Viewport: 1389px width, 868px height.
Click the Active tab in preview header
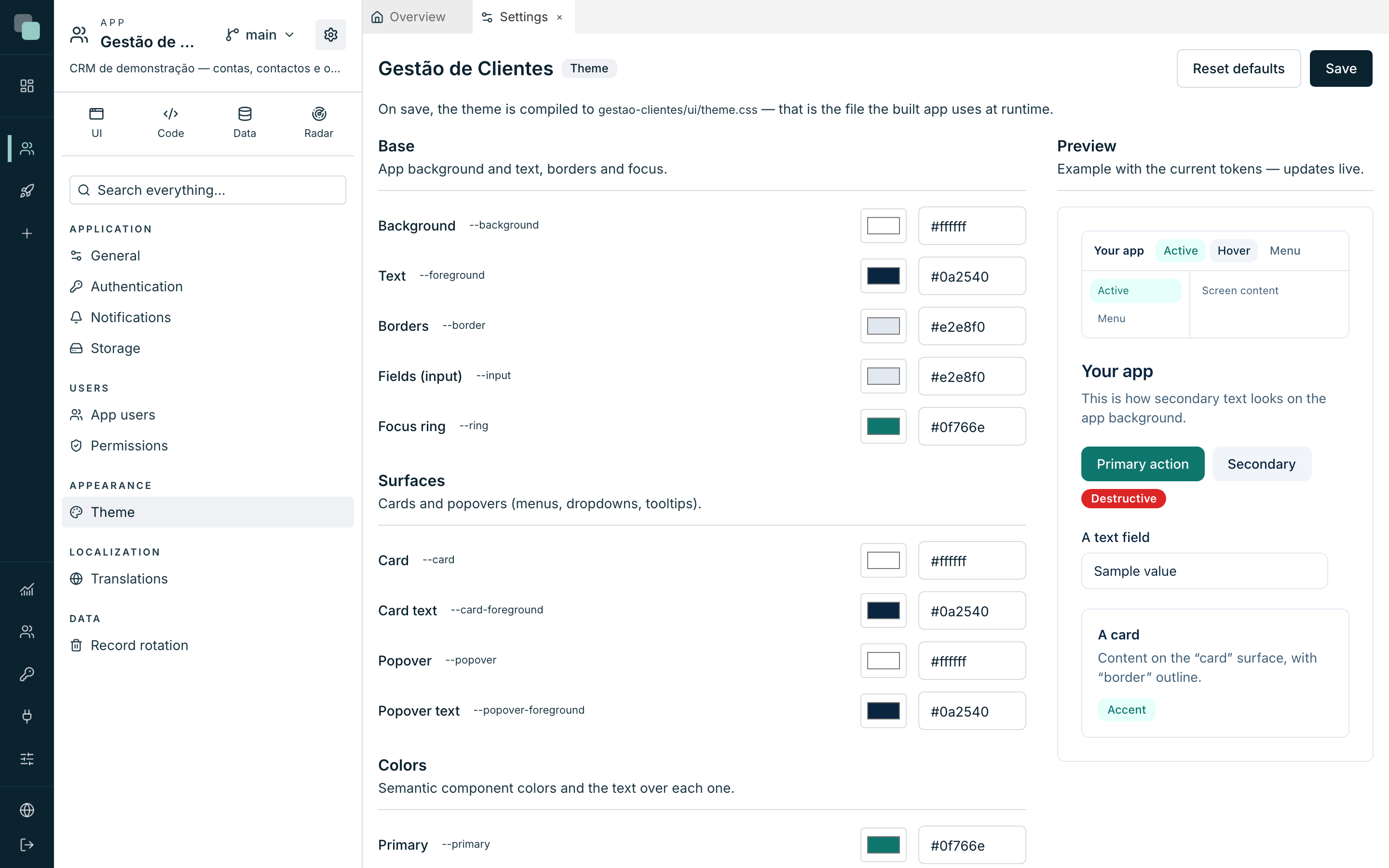coord(1180,251)
